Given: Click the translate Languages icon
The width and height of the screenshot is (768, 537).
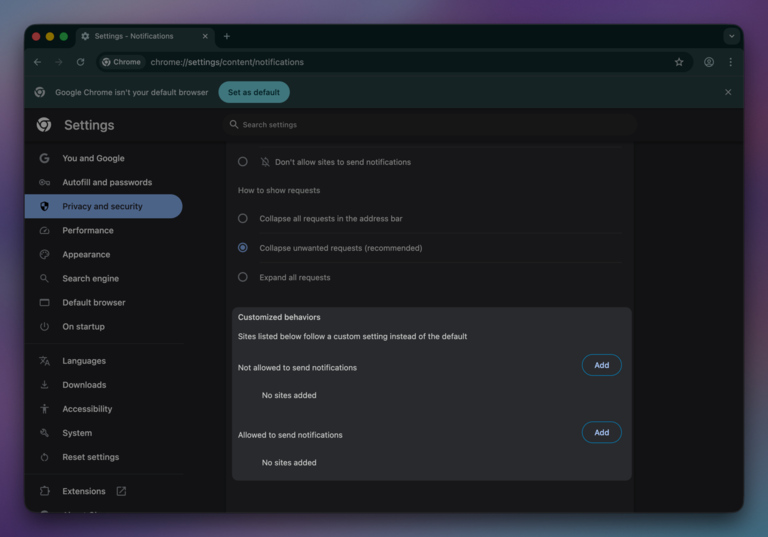Looking at the screenshot, I should coord(45,361).
